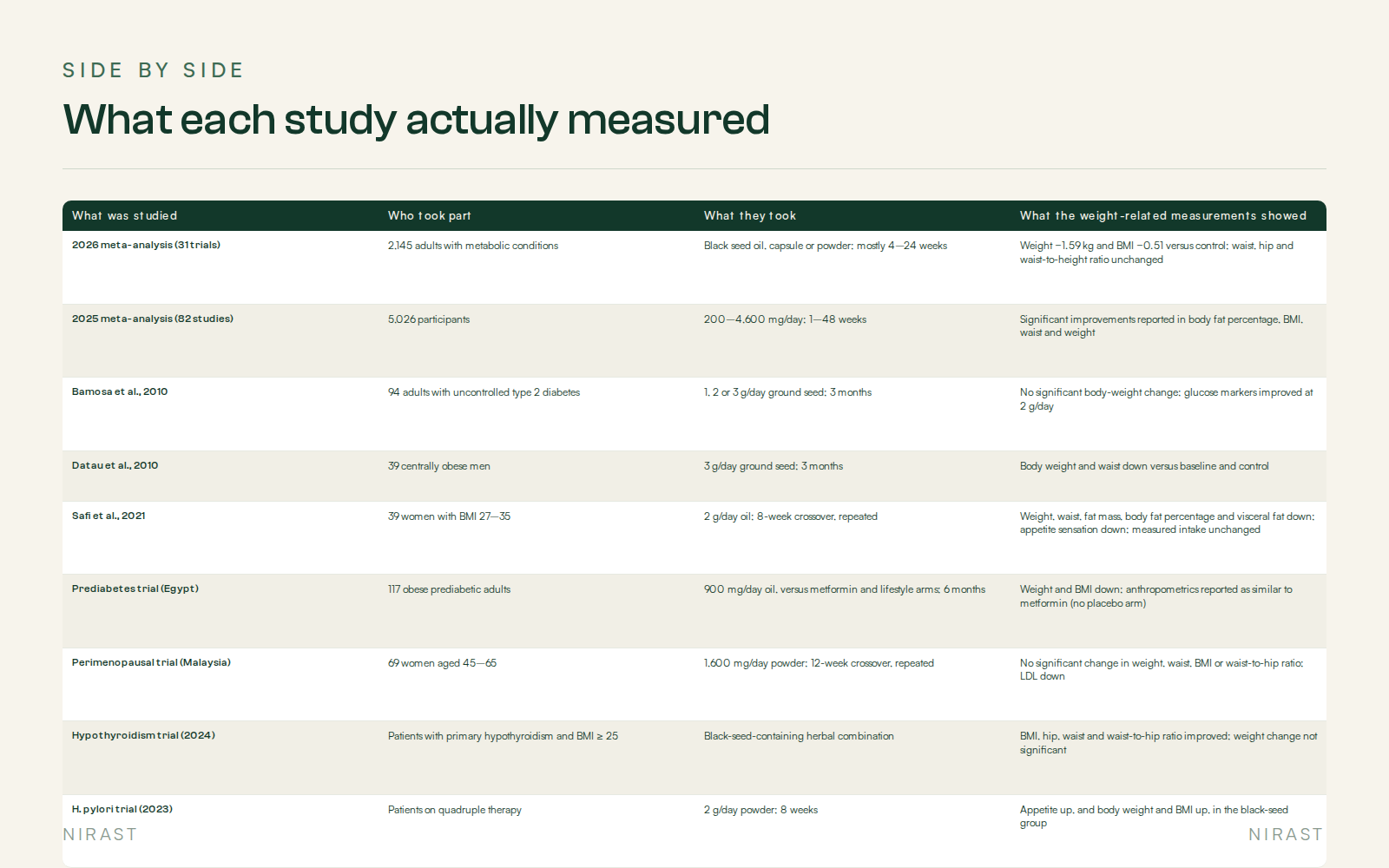Click 'Datau et al., 2010' study name
Screen dimensions: 1389x868
(115, 465)
